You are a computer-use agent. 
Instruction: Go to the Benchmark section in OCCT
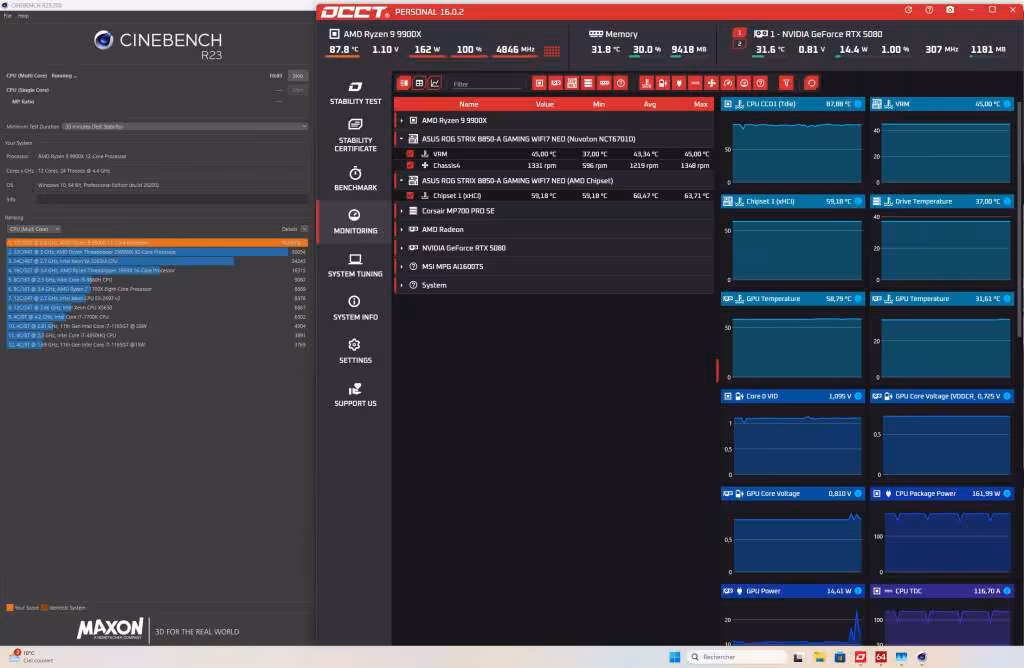pyautogui.click(x=355, y=178)
